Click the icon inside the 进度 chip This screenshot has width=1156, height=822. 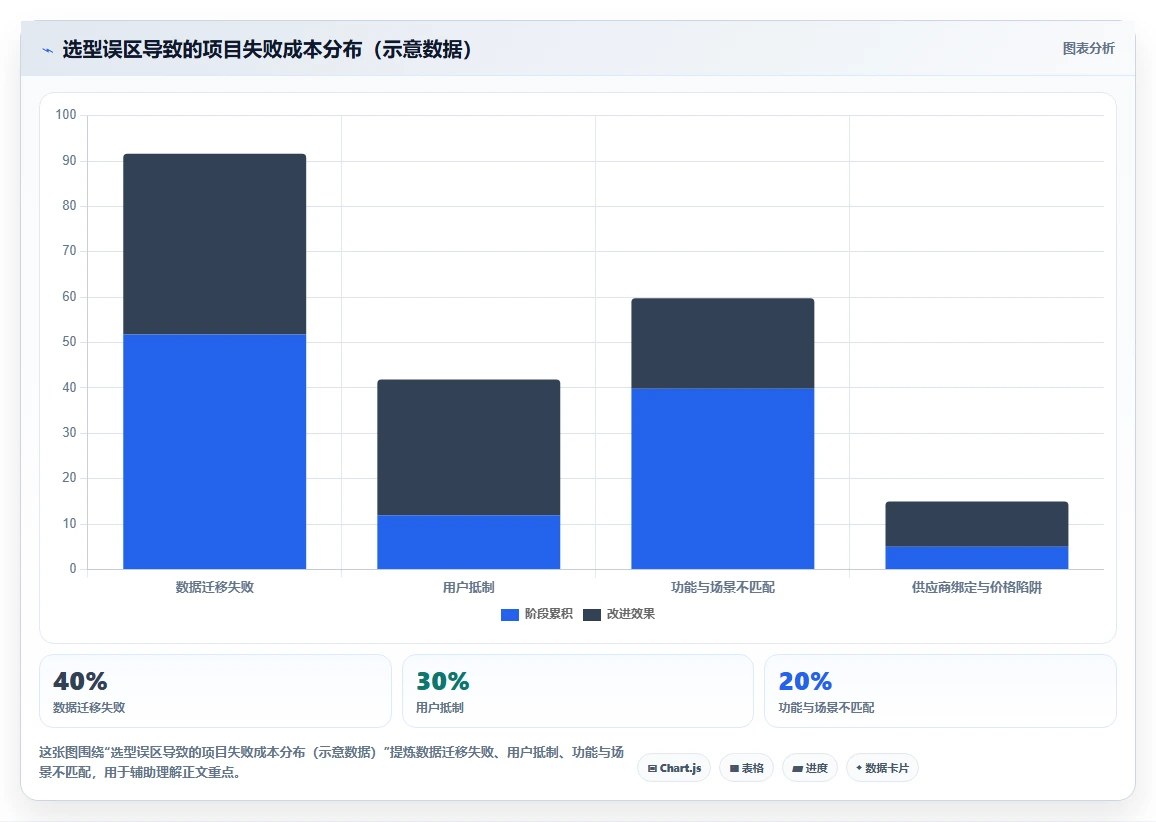[x=797, y=768]
